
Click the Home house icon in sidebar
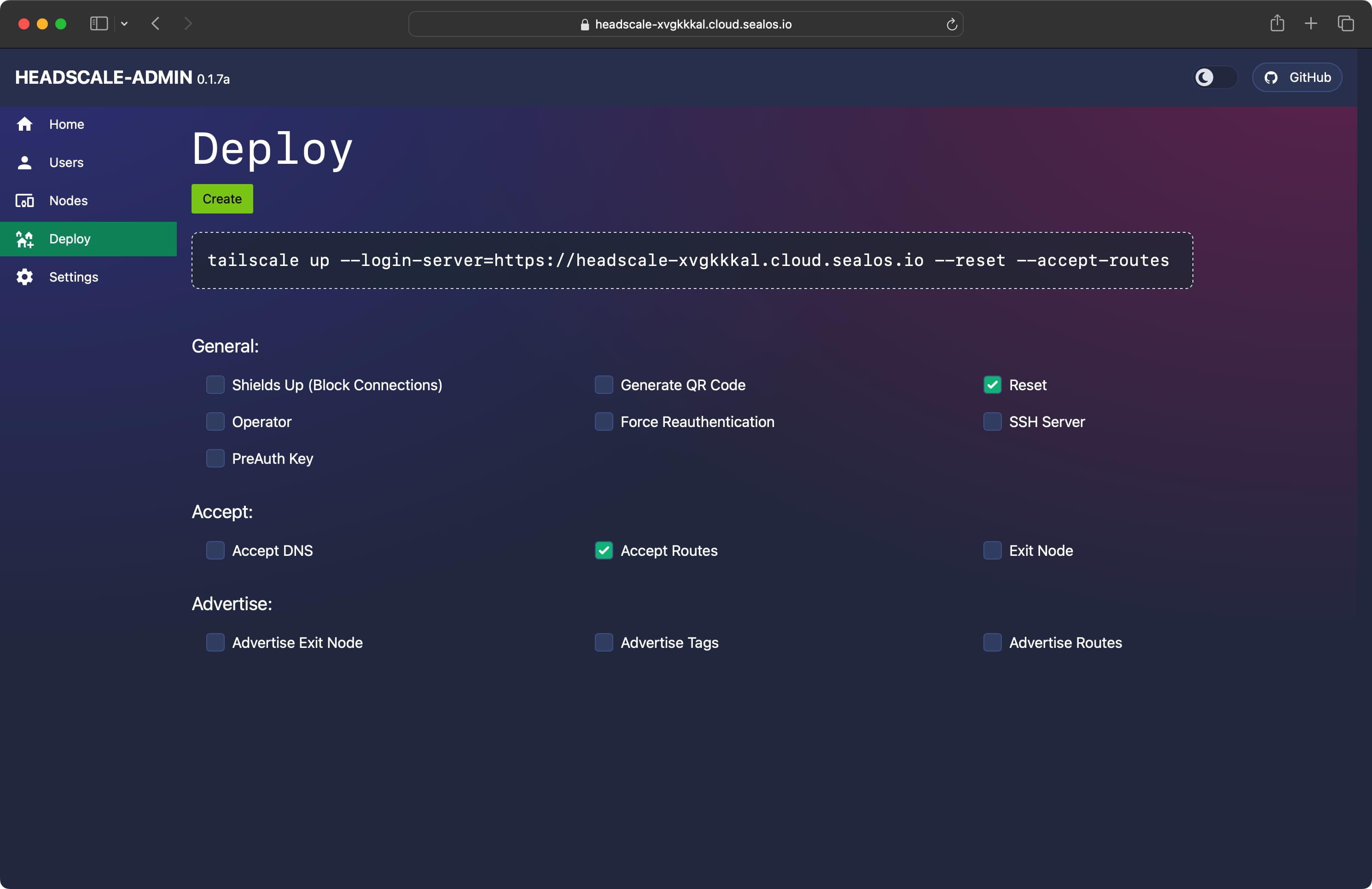click(24, 124)
